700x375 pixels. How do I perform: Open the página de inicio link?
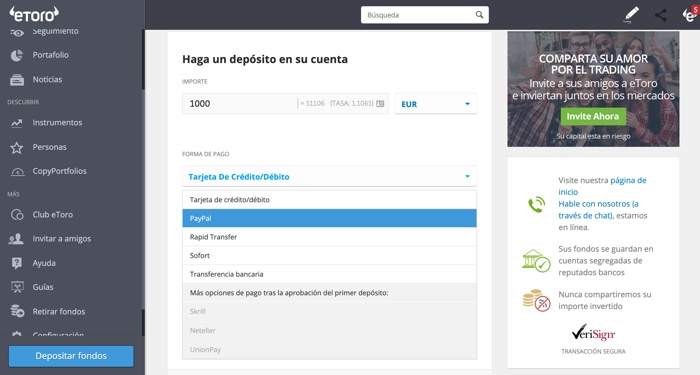(602, 186)
